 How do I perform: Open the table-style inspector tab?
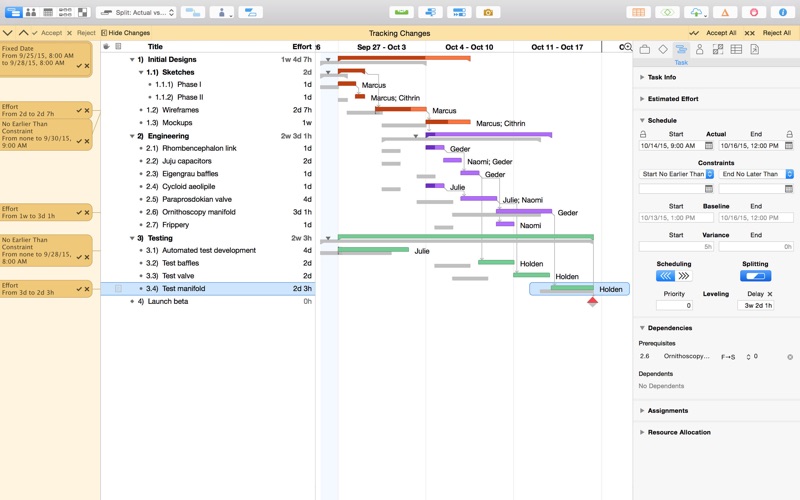[x=736, y=49]
